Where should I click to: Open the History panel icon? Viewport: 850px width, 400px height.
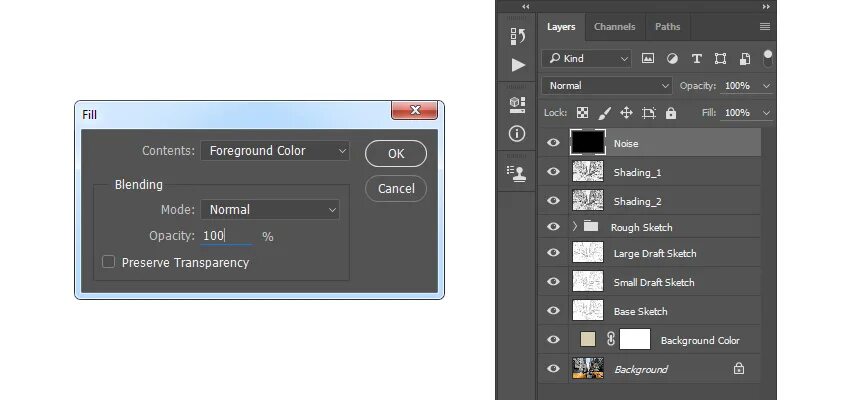click(518, 36)
